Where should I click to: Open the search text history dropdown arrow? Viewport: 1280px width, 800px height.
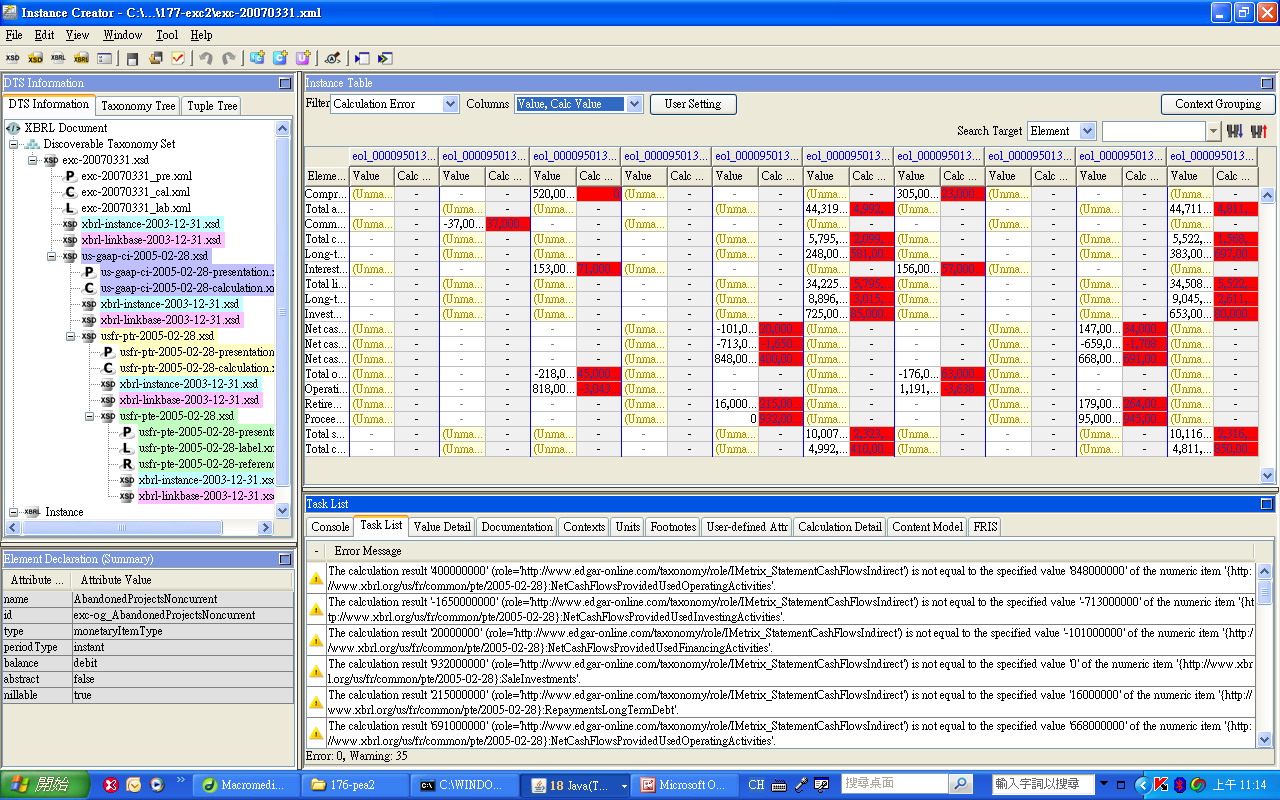pyautogui.click(x=1214, y=131)
